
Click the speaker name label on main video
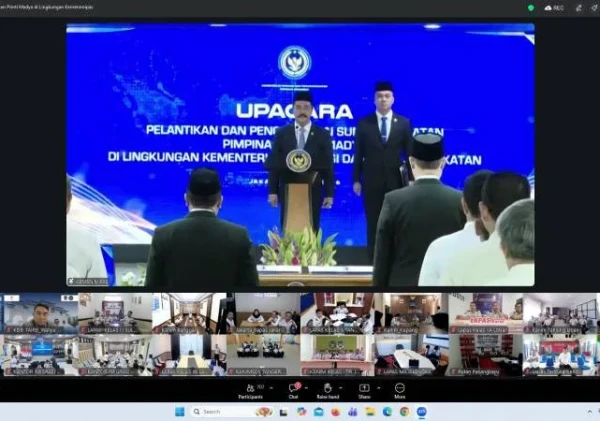pos(88,281)
